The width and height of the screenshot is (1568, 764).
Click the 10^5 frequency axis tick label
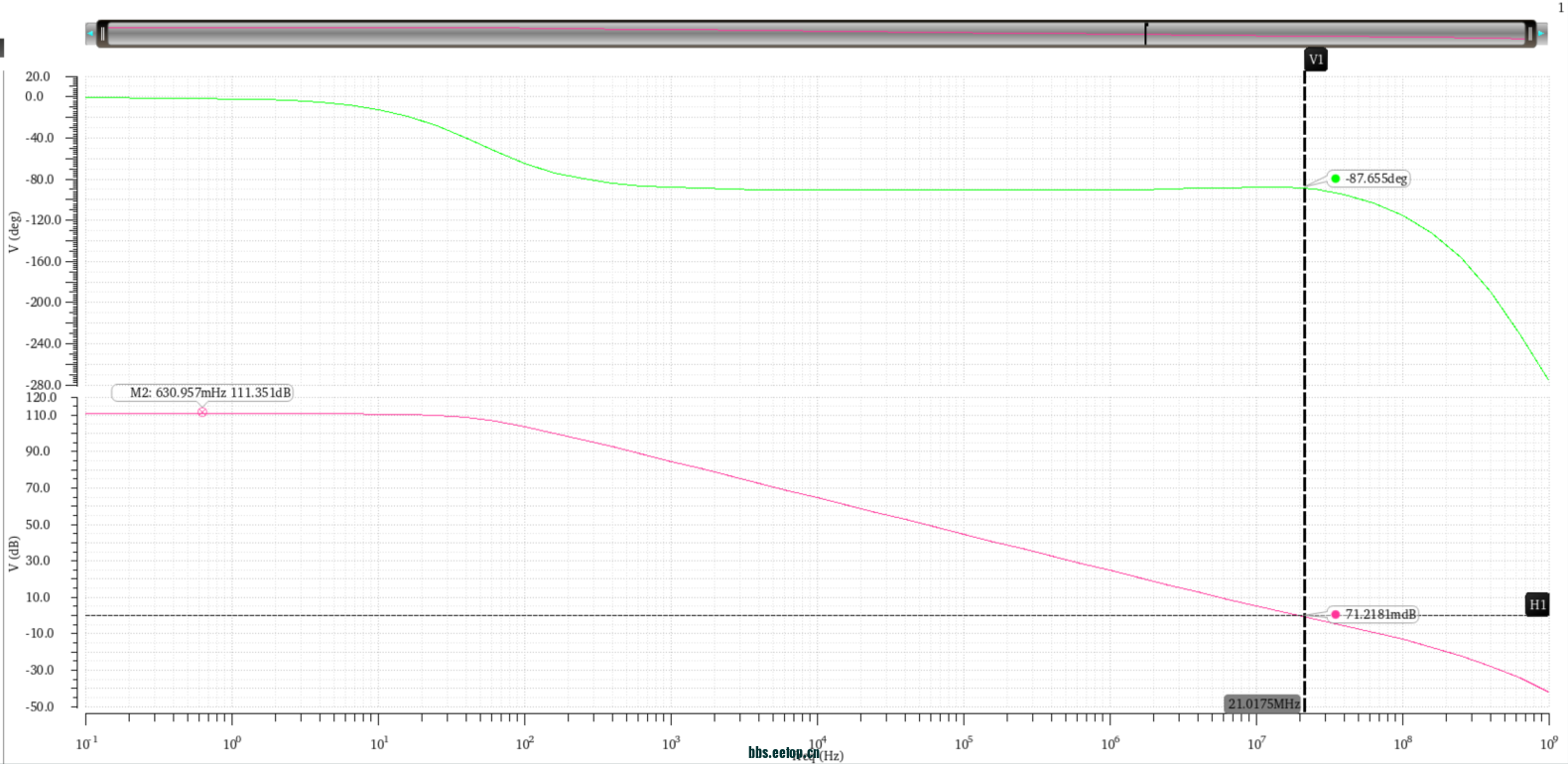coord(963,743)
